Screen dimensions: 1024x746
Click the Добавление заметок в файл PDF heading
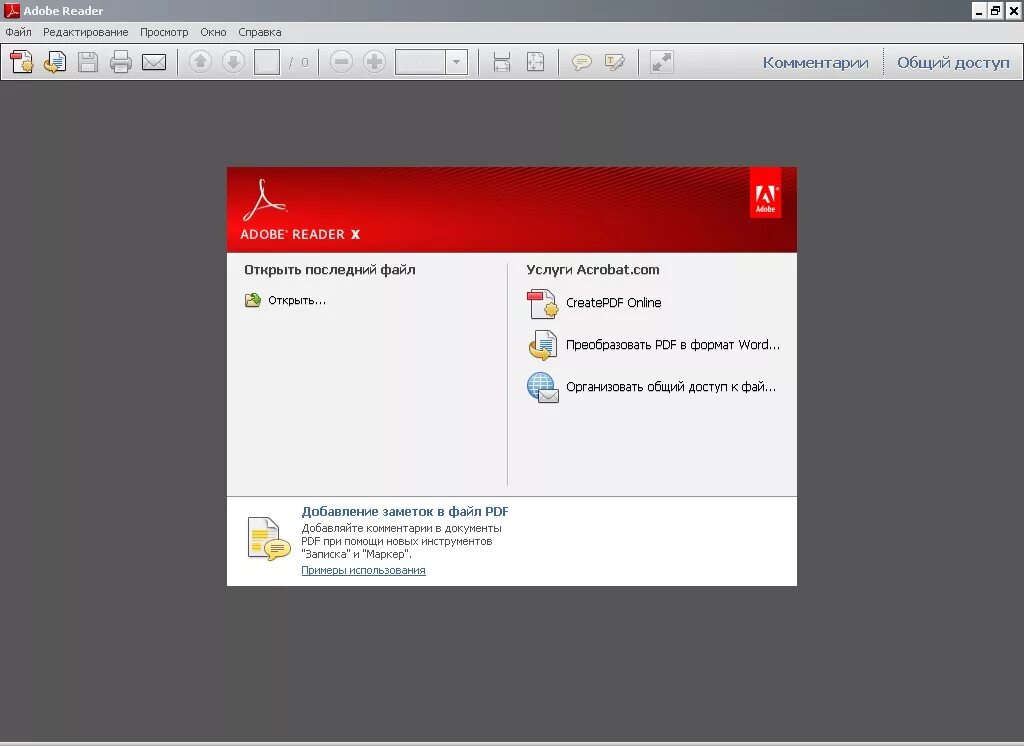[x=405, y=511]
